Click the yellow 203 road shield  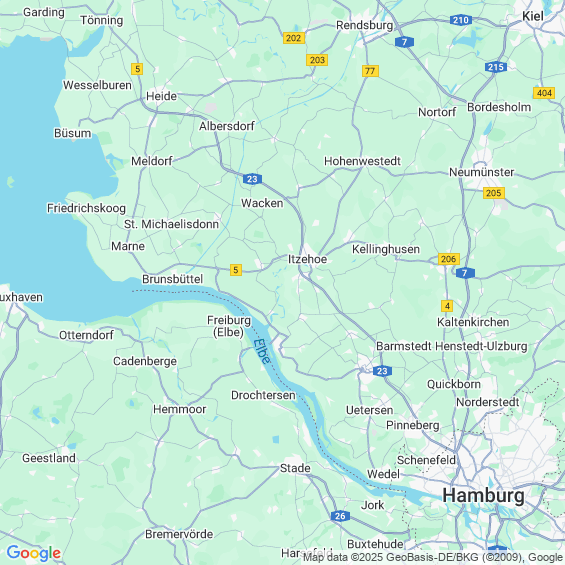click(x=317, y=60)
